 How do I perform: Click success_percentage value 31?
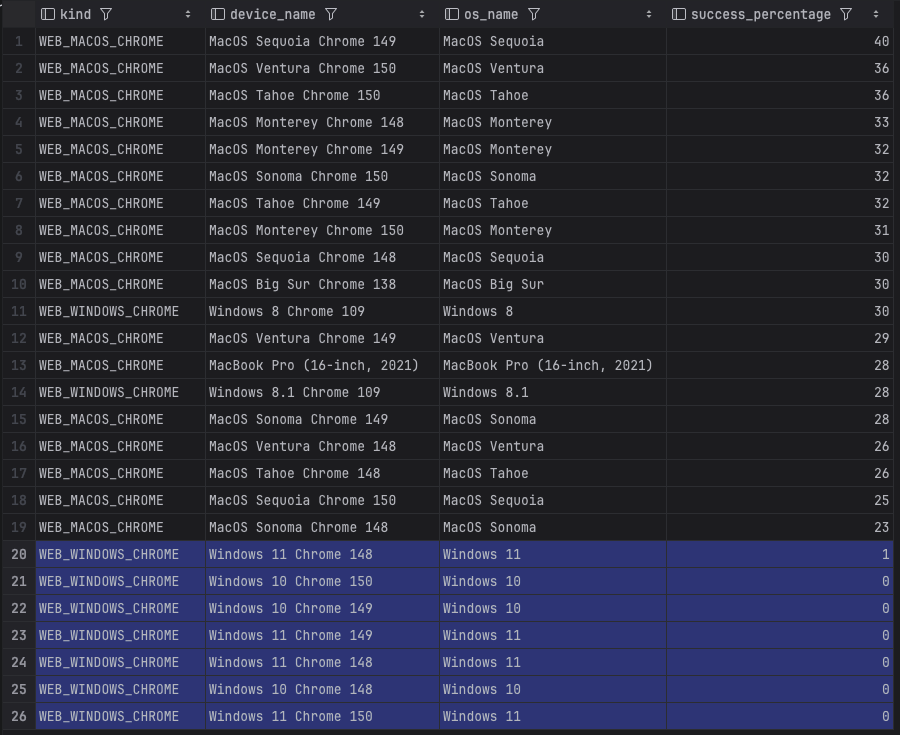pos(780,230)
